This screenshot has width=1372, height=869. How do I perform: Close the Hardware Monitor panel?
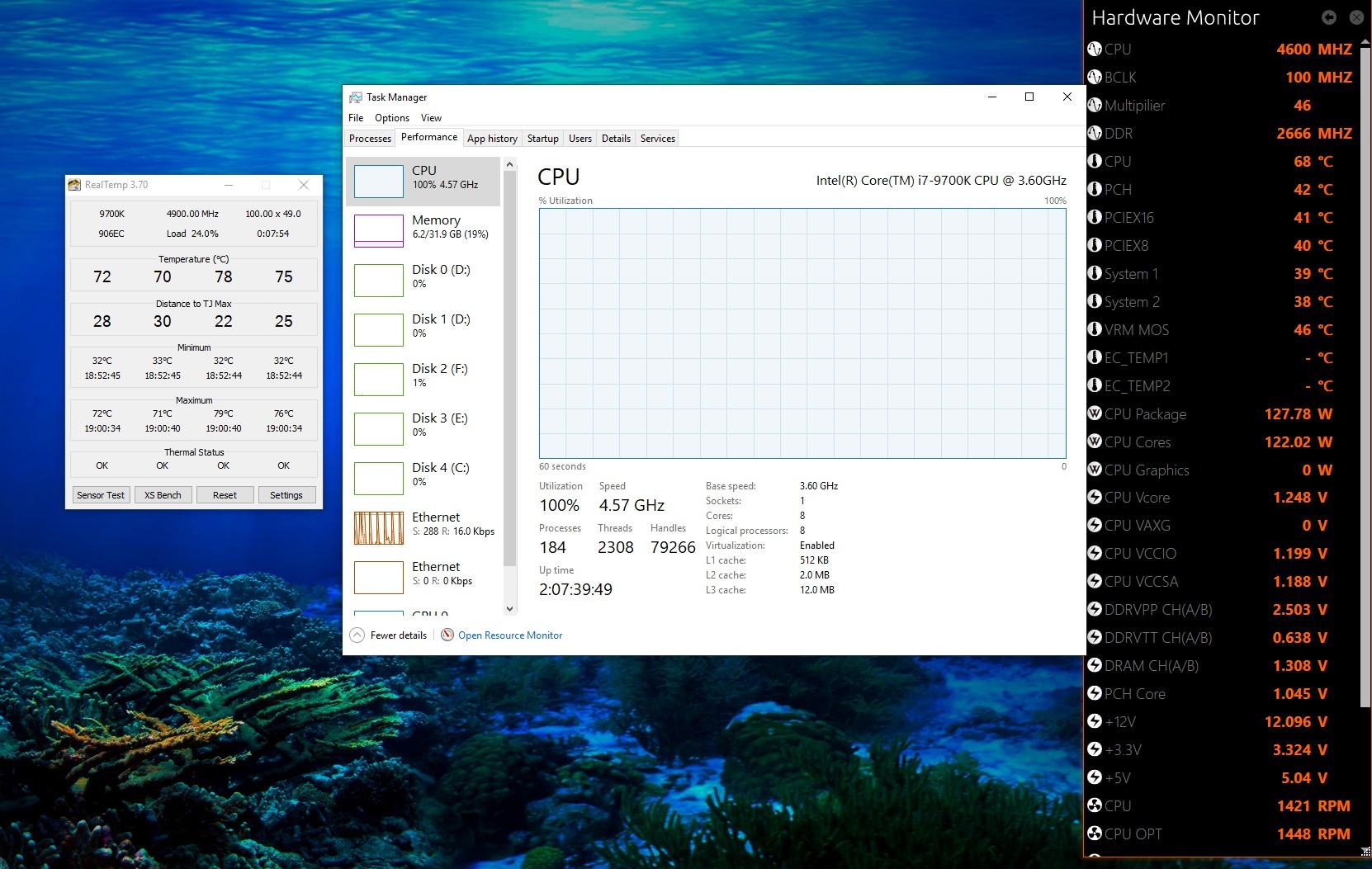(x=1356, y=17)
